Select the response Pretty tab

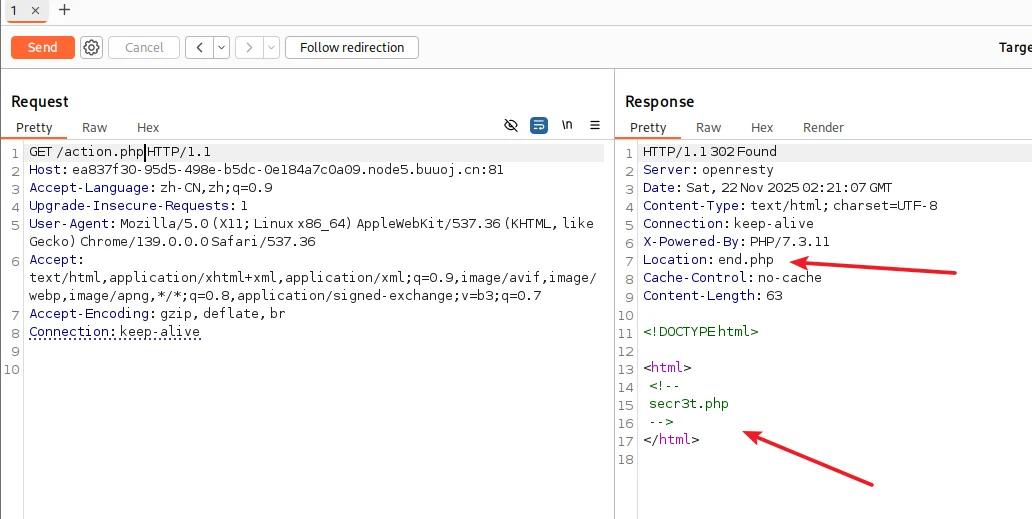(648, 127)
